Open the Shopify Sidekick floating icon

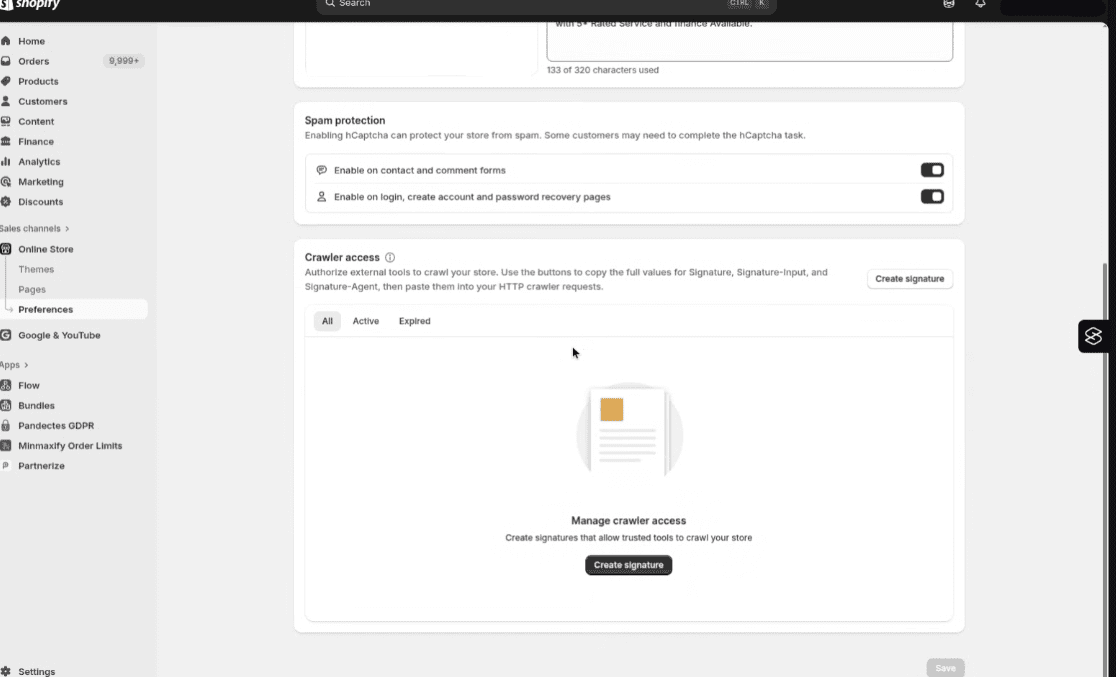(1093, 337)
